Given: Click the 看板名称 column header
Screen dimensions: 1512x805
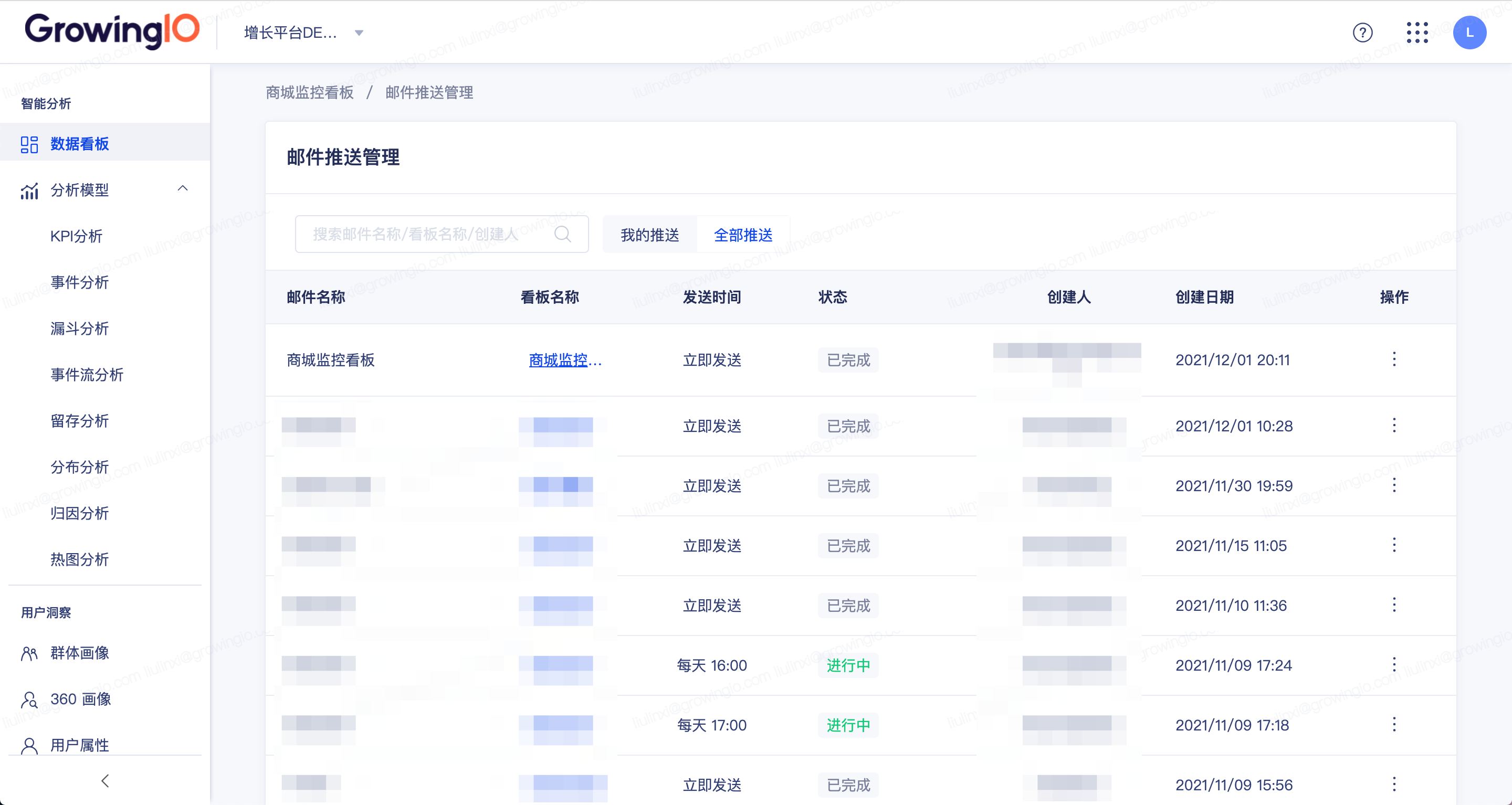Looking at the screenshot, I should point(549,298).
